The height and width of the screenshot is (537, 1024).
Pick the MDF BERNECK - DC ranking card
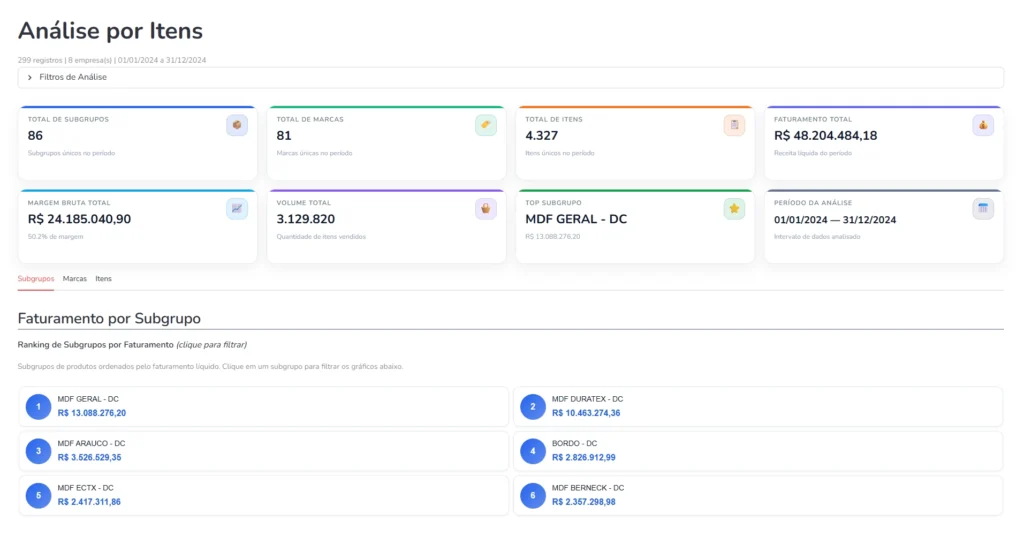pos(757,495)
